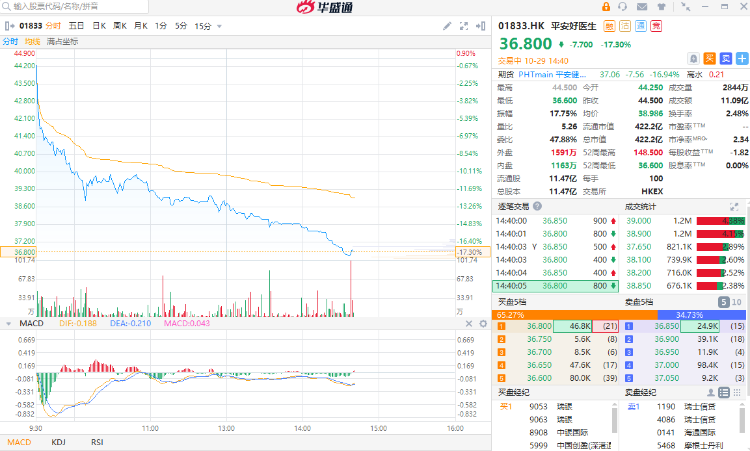Select ask level 1 row at 36.850
Screen dimensions: 750x451
(x=685, y=326)
